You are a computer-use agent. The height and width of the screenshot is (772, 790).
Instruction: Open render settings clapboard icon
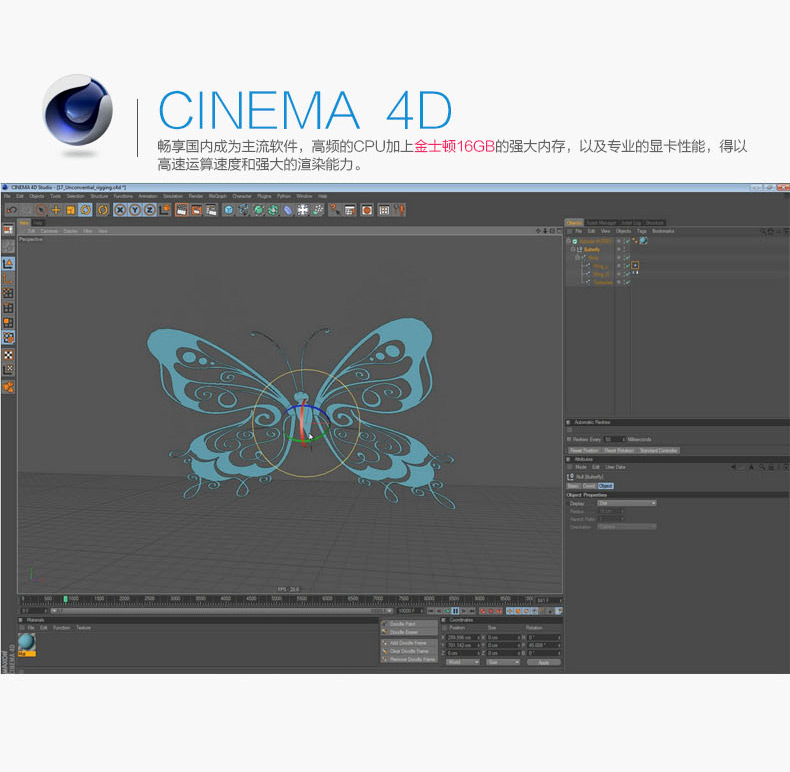tap(211, 210)
